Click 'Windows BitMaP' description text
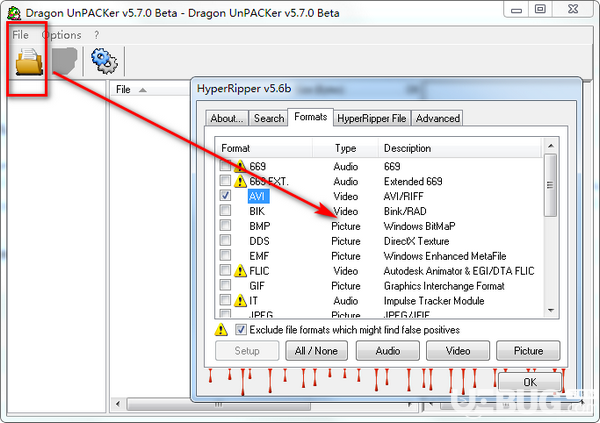Viewport: 600px width, 423px height. point(419,226)
